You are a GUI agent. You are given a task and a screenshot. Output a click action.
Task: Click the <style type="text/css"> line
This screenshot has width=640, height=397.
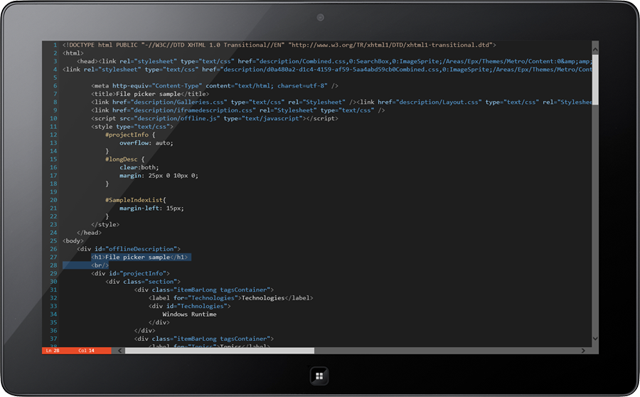(132, 126)
